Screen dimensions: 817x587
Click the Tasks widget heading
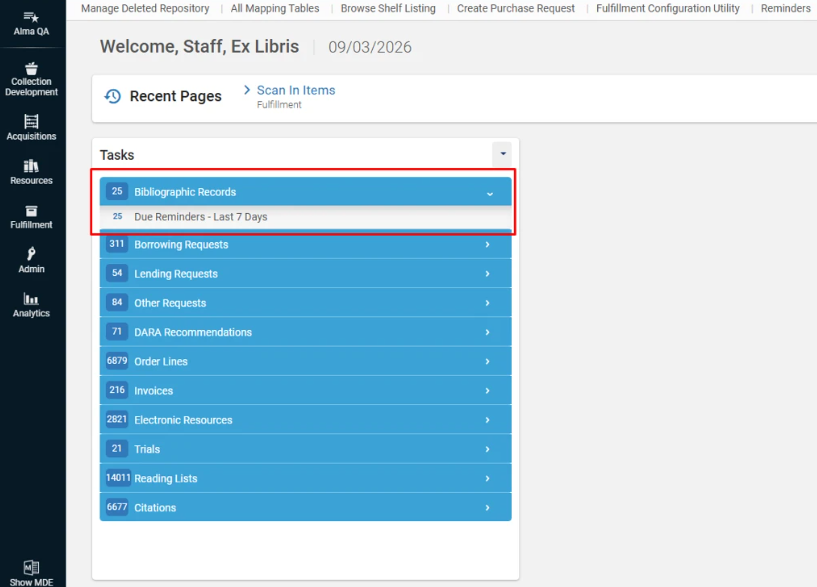[117, 155]
